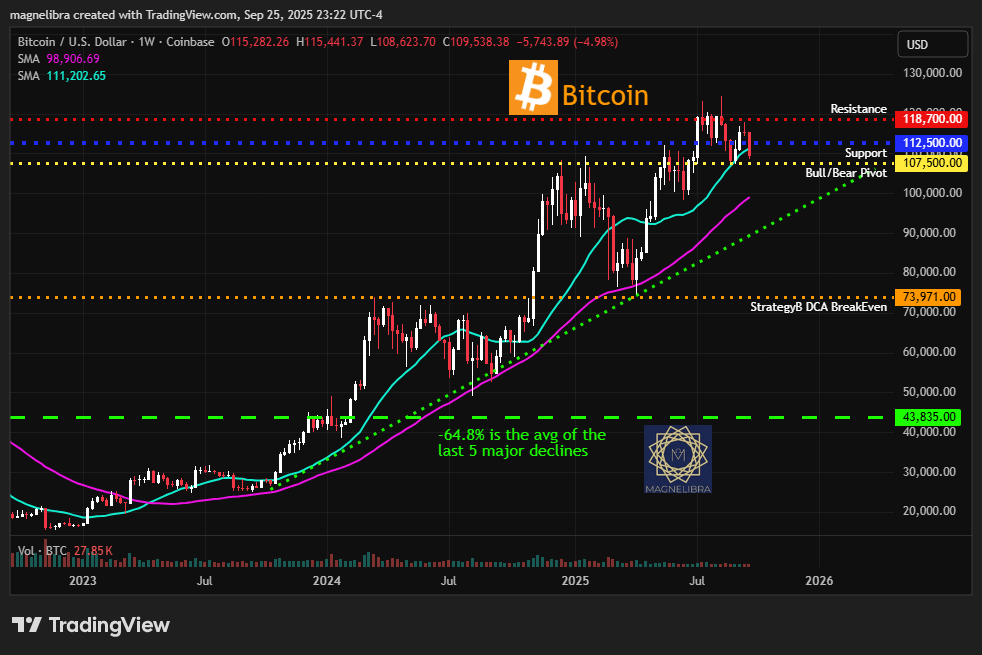
Task: Click the SMA 98,906.69 indicator legend
Action: 58,59
